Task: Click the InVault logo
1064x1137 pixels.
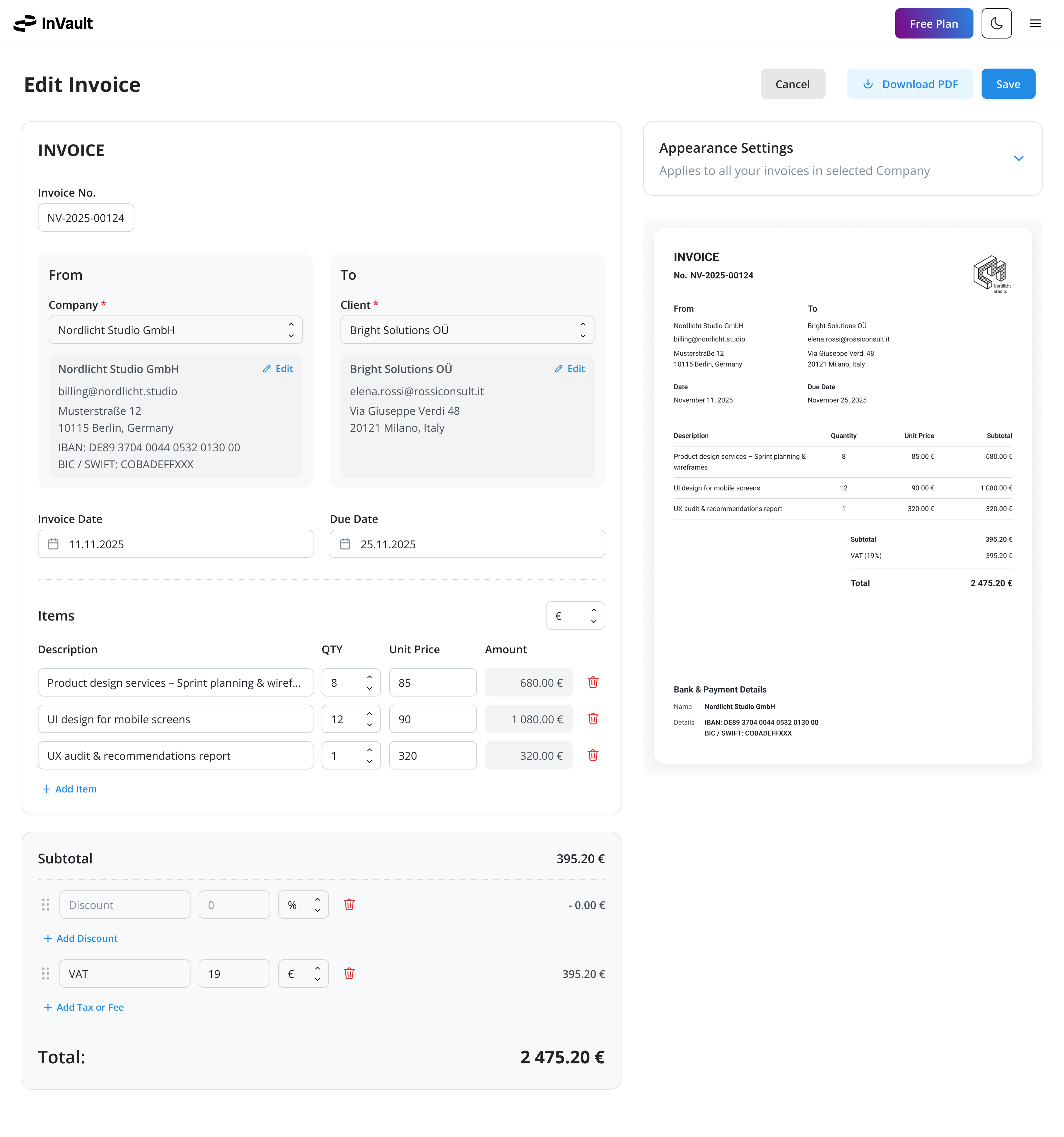Action: pyautogui.click(x=53, y=23)
